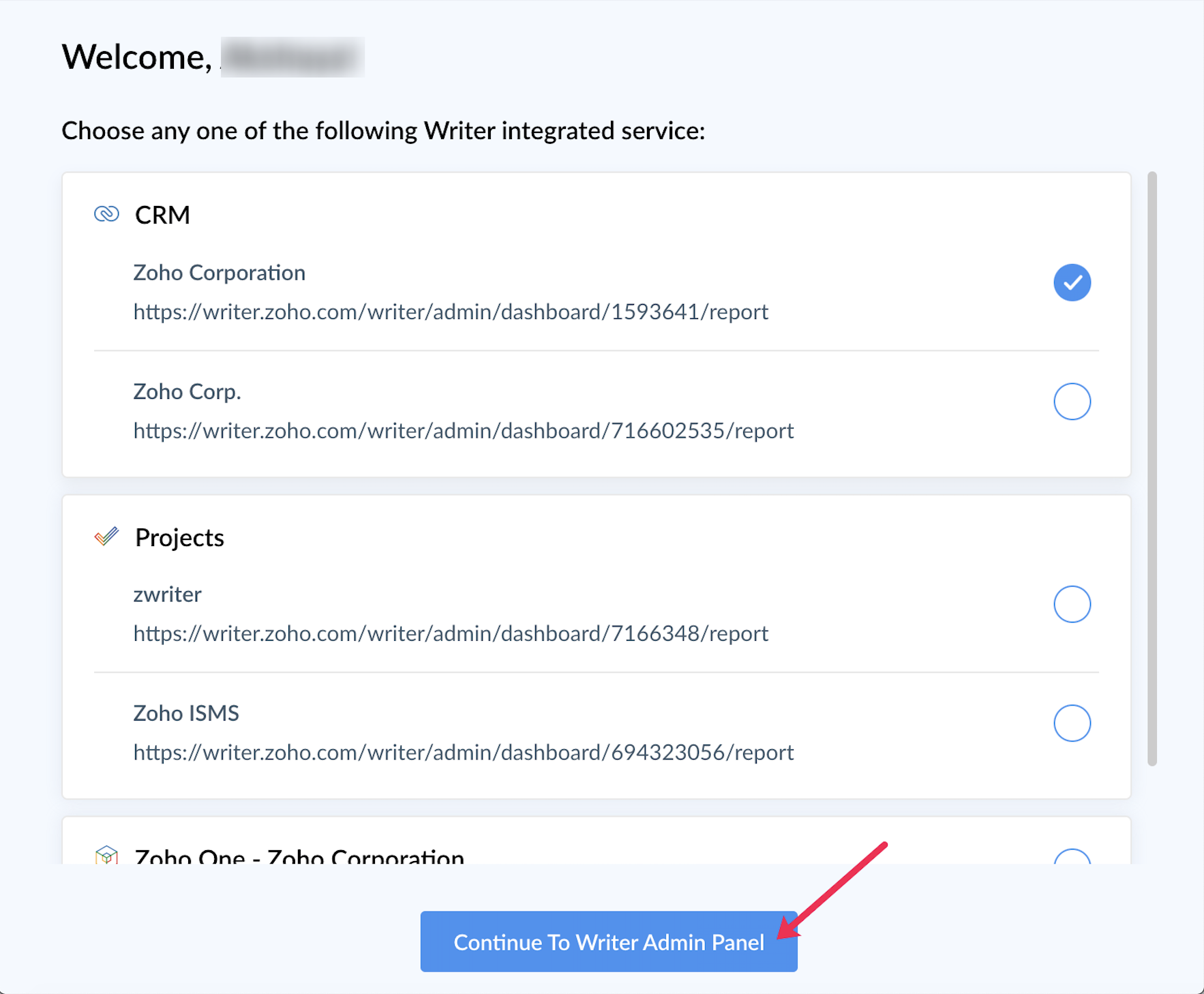Click the dashboard/694323056/report URL
The width and height of the screenshot is (1204, 994).
point(464,753)
